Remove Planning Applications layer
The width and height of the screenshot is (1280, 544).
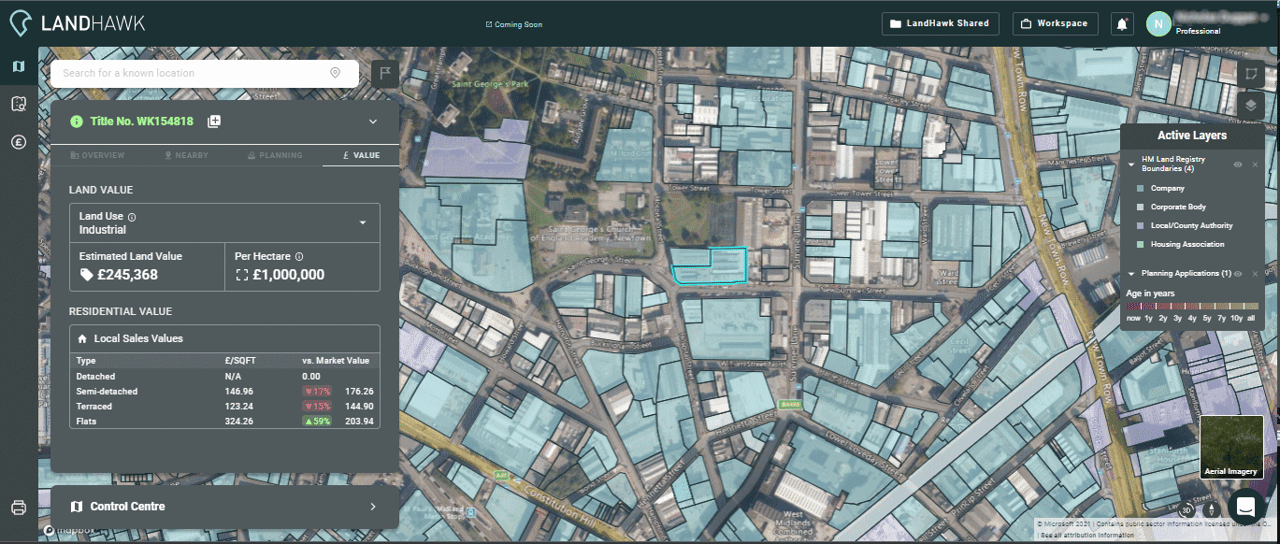pyautogui.click(x=1255, y=274)
